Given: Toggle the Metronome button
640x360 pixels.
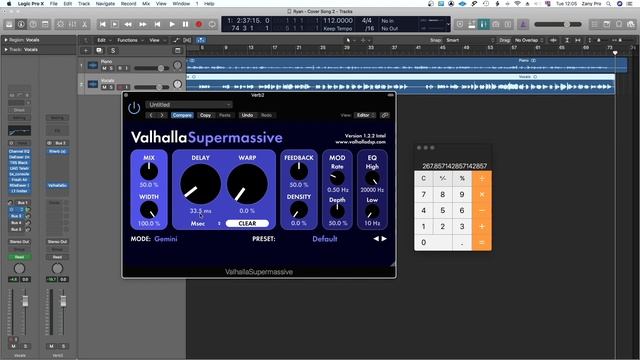Looking at the screenshot, I should pyautogui.click(x=523, y=24).
